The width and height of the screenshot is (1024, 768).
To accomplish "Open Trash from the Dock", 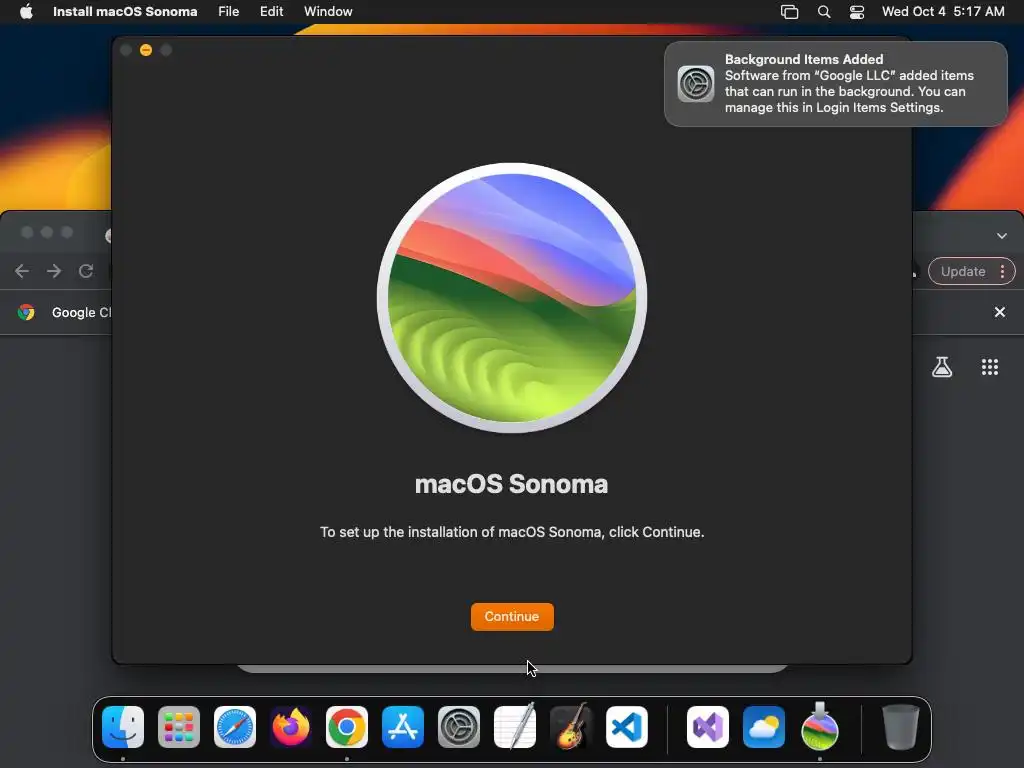I will click(x=901, y=727).
